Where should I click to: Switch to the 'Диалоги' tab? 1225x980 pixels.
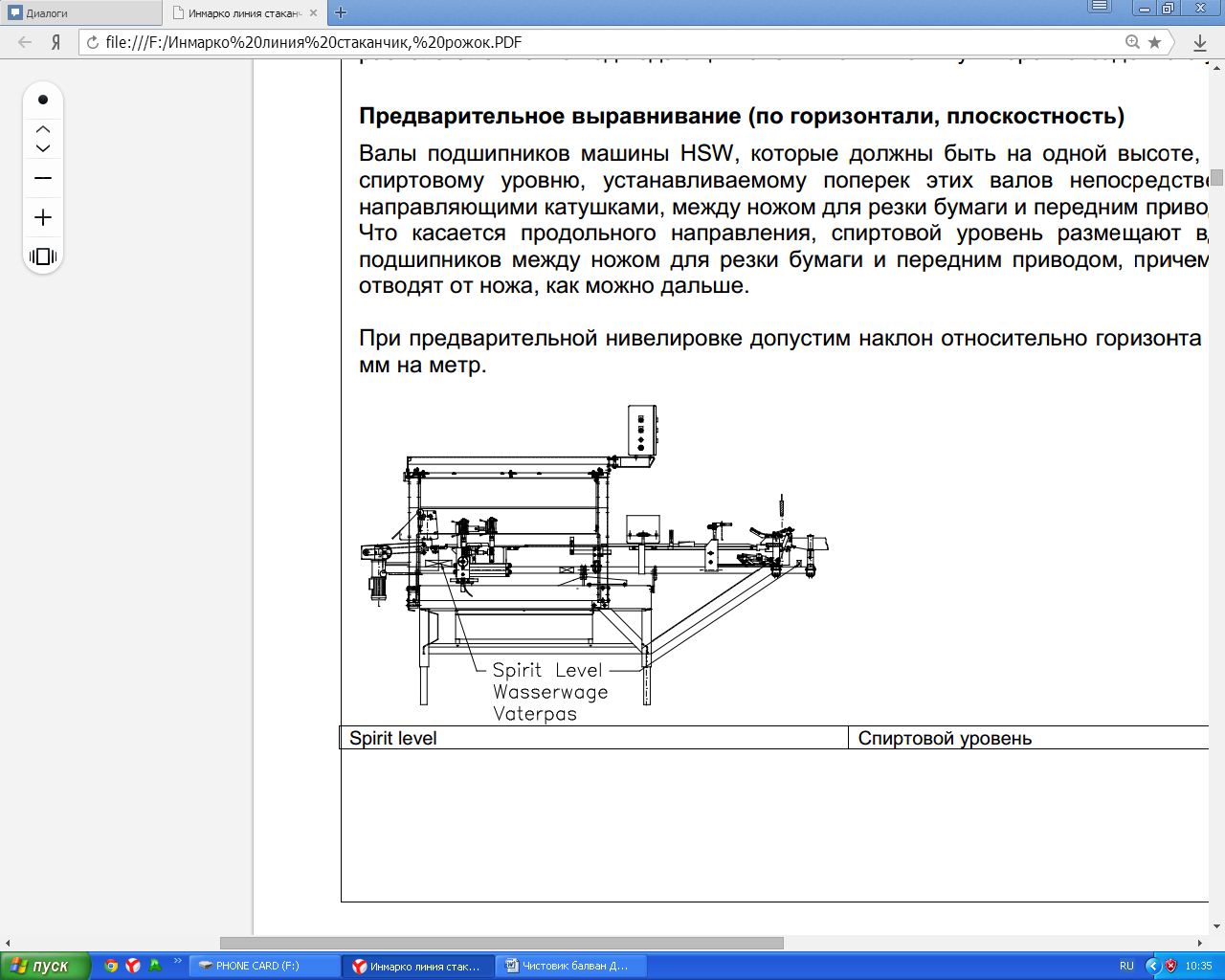point(81,13)
